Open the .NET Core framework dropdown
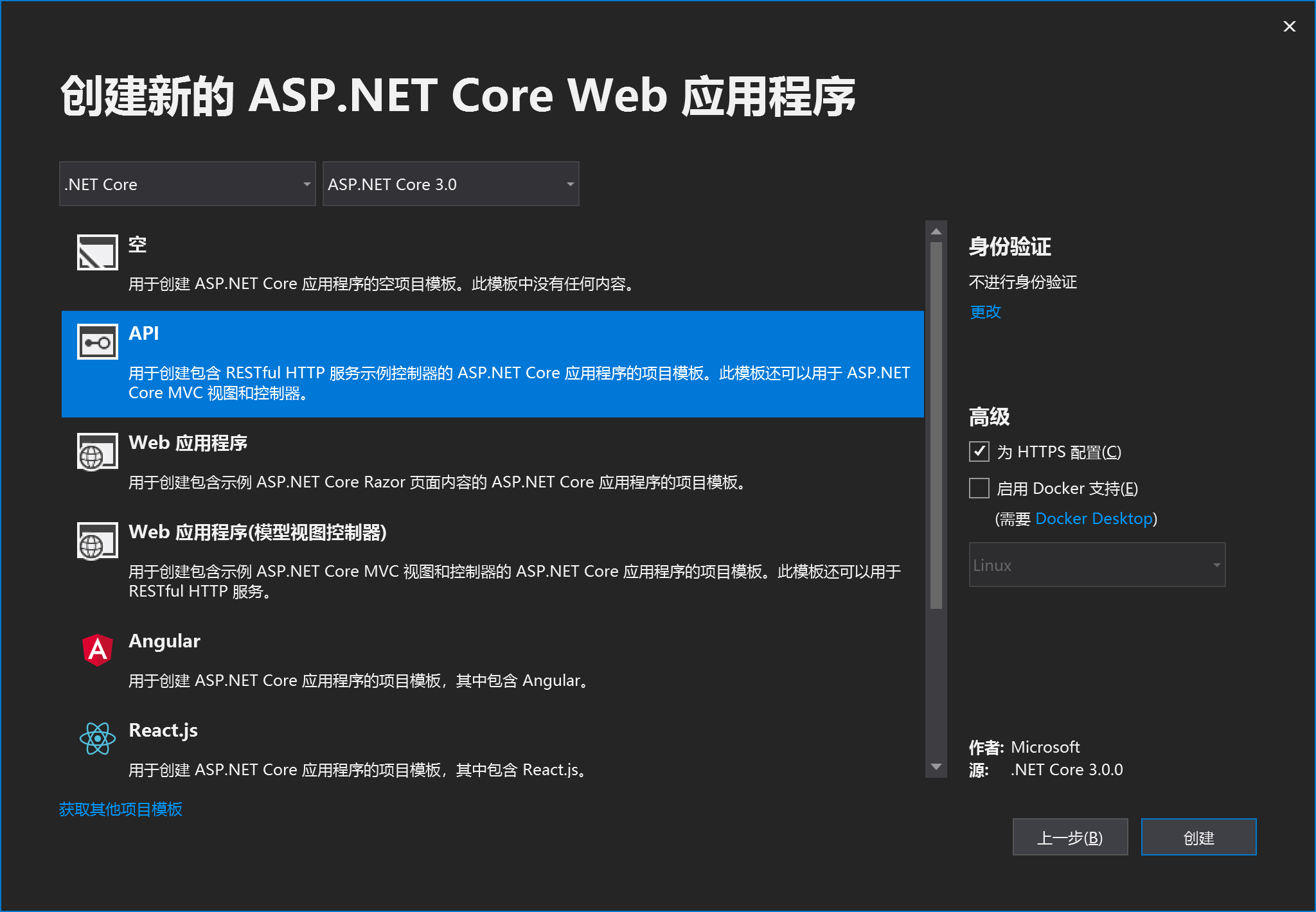 [x=187, y=184]
